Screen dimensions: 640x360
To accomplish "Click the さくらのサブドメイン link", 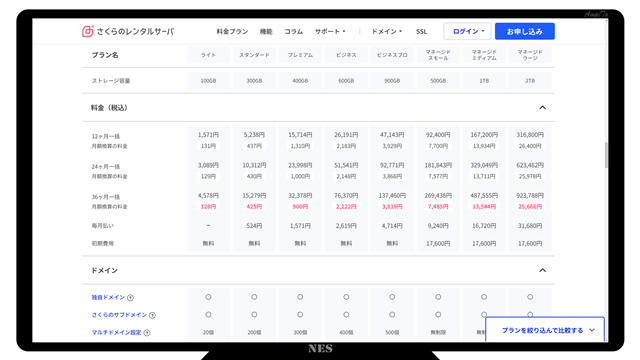I will [x=119, y=315].
